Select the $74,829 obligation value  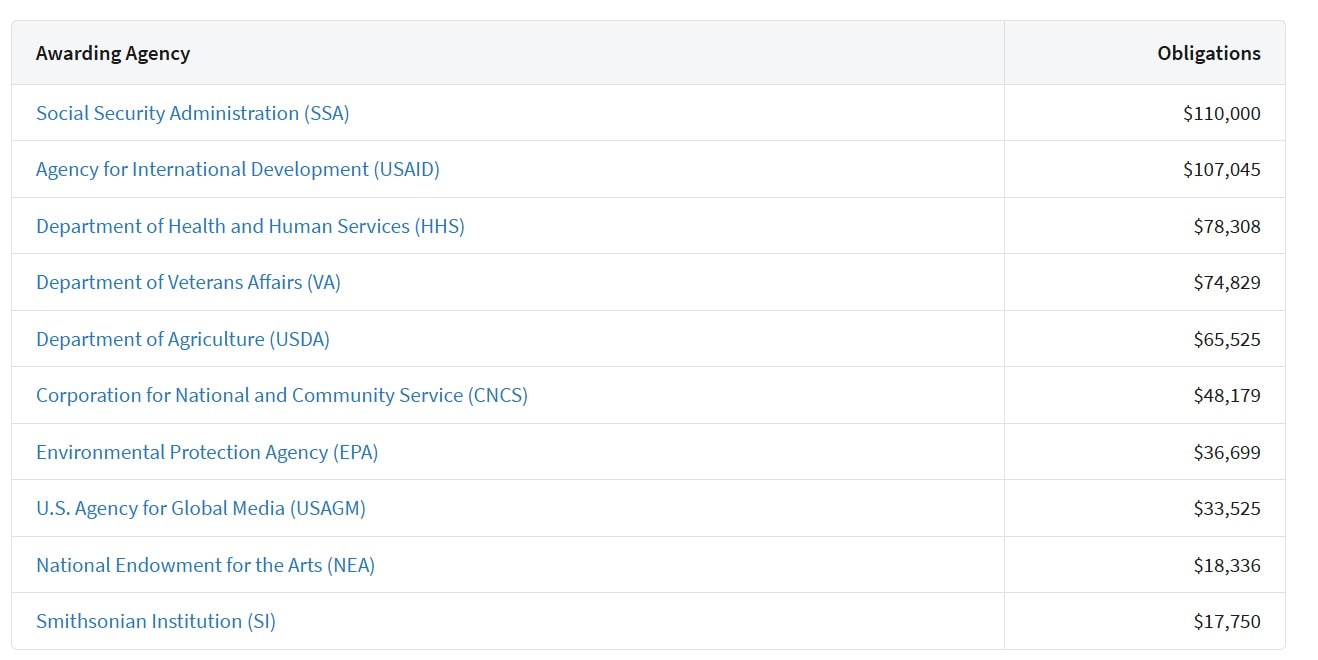pyautogui.click(x=1227, y=282)
